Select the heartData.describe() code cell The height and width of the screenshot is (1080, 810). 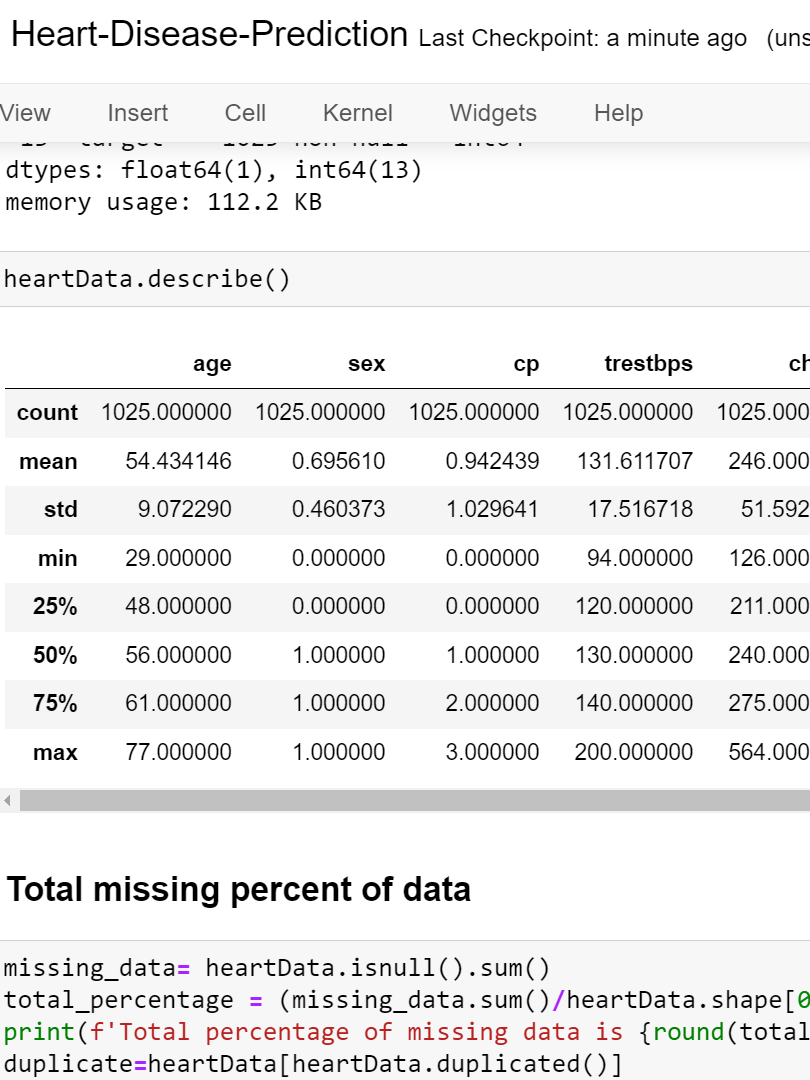pyautogui.click(x=405, y=279)
